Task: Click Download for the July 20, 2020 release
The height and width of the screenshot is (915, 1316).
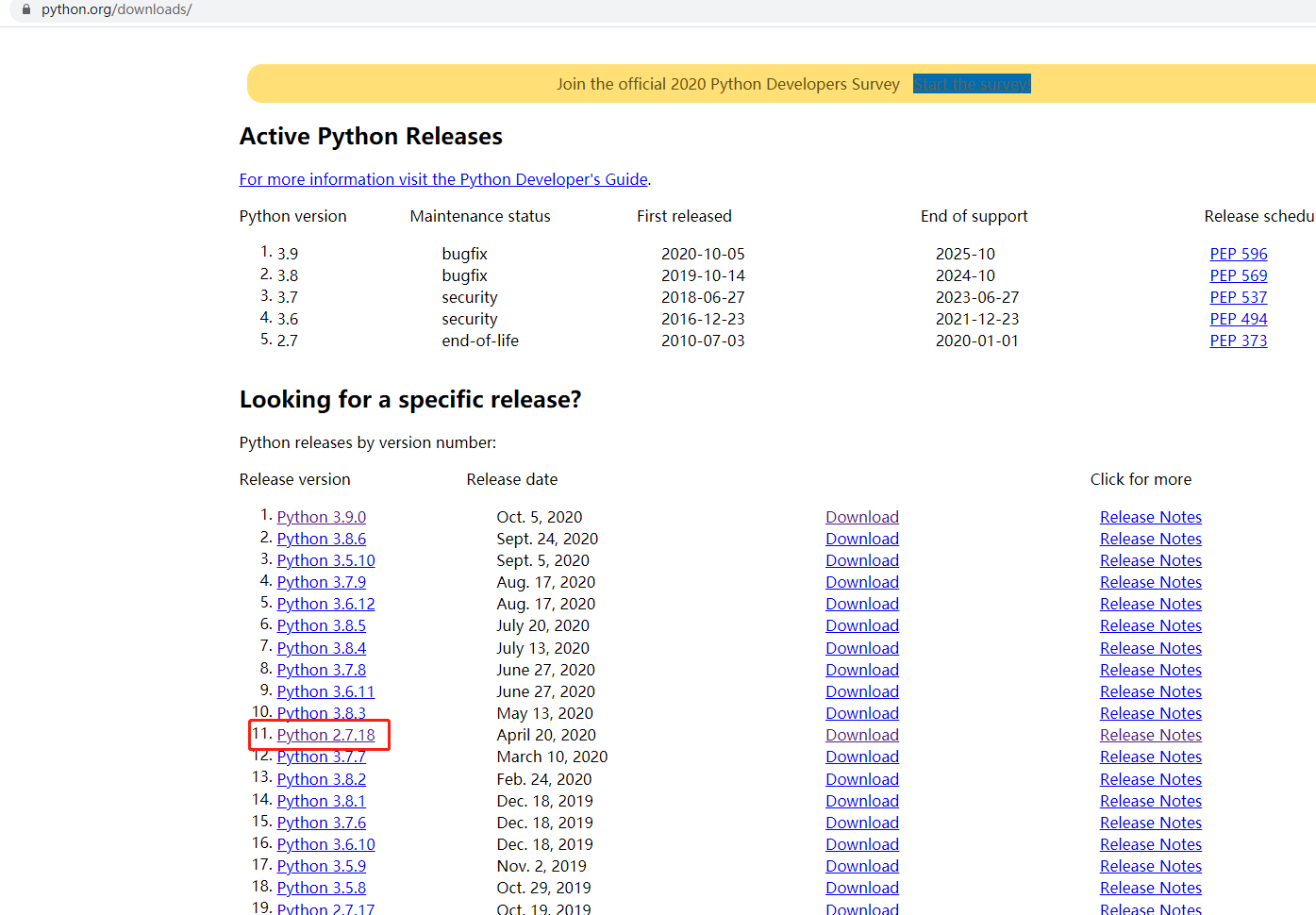Action: pyautogui.click(x=862, y=625)
